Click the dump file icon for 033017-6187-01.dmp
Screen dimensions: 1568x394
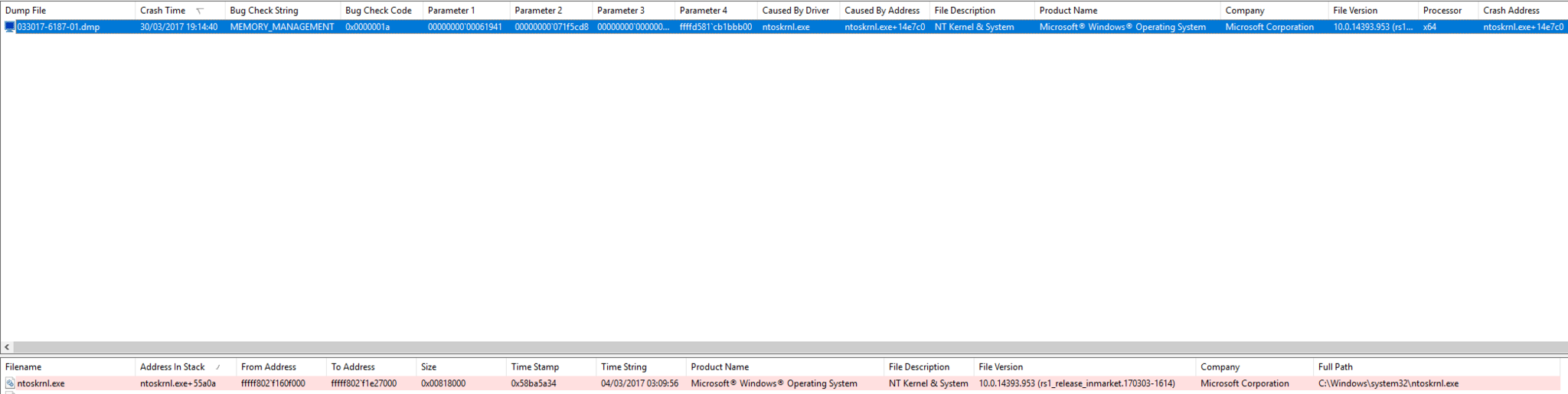(x=10, y=27)
